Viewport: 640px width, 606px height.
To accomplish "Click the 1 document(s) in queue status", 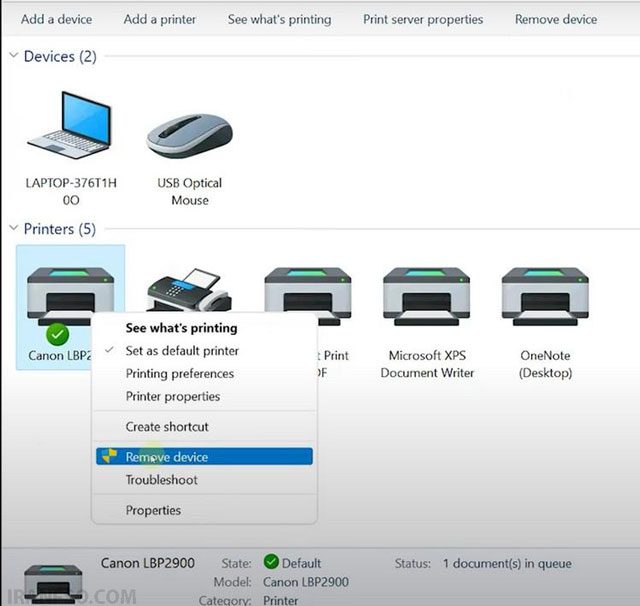I will click(x=507, y=564).
